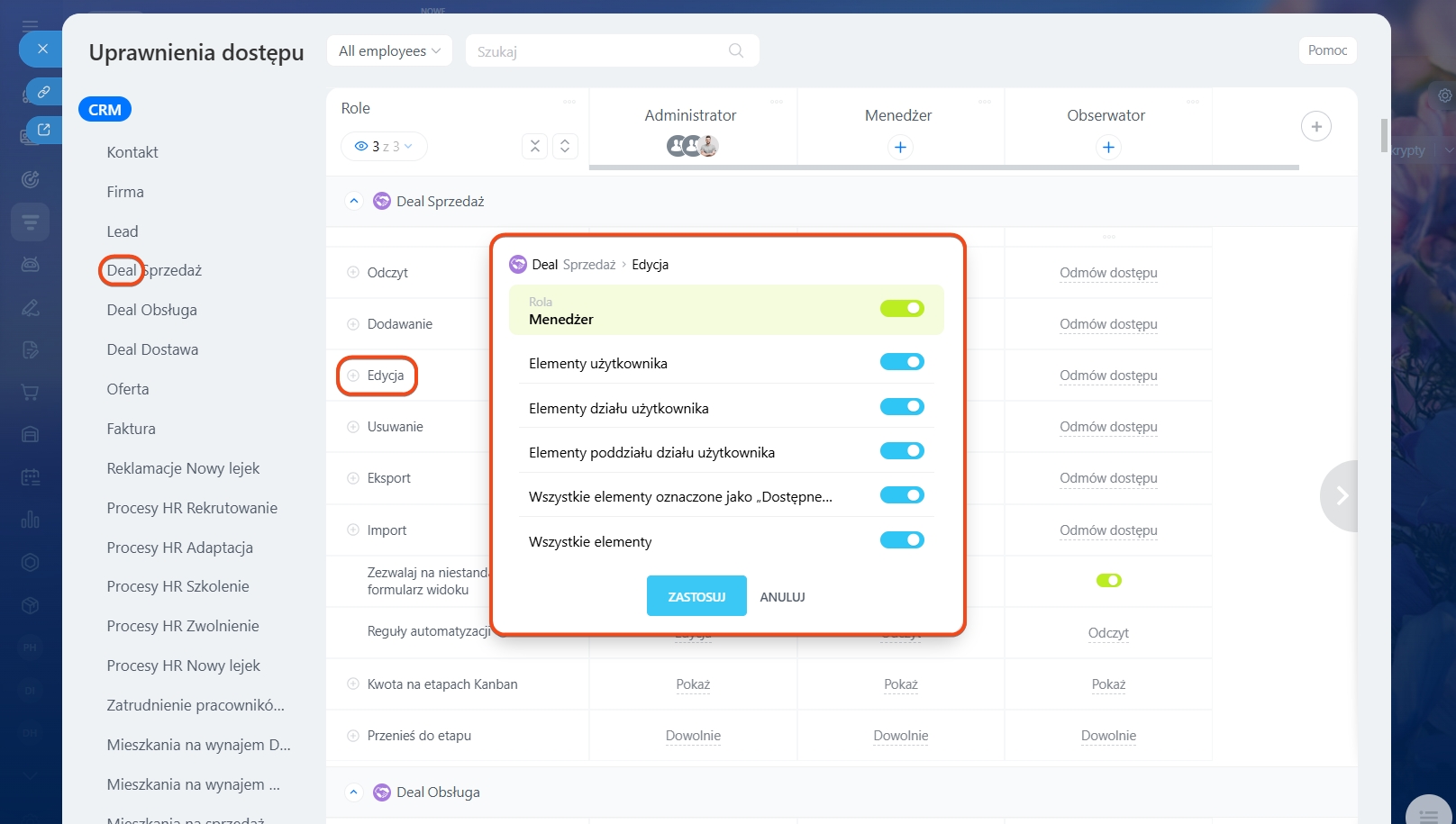Open the 3 z 3 roles visibility dropdown
The height and width of the screenshot is (824, 1456).
[x=384, y=146]
